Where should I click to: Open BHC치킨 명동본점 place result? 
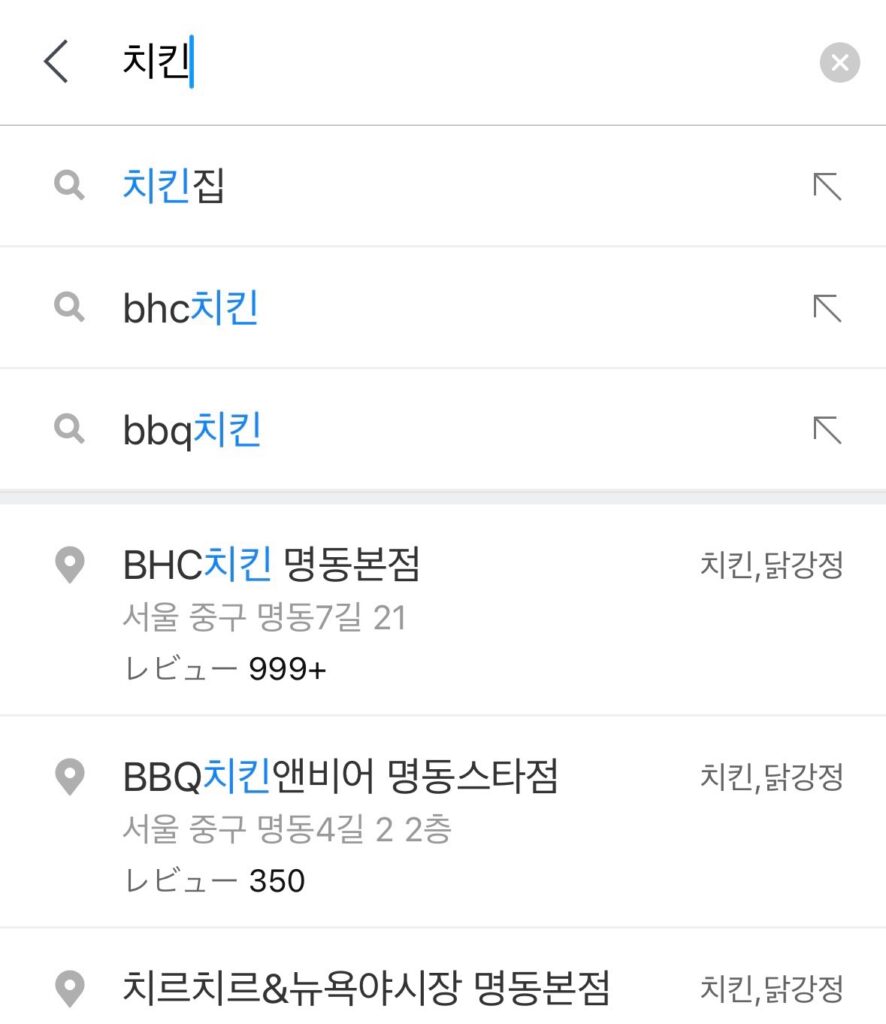(x=443, y=611)
